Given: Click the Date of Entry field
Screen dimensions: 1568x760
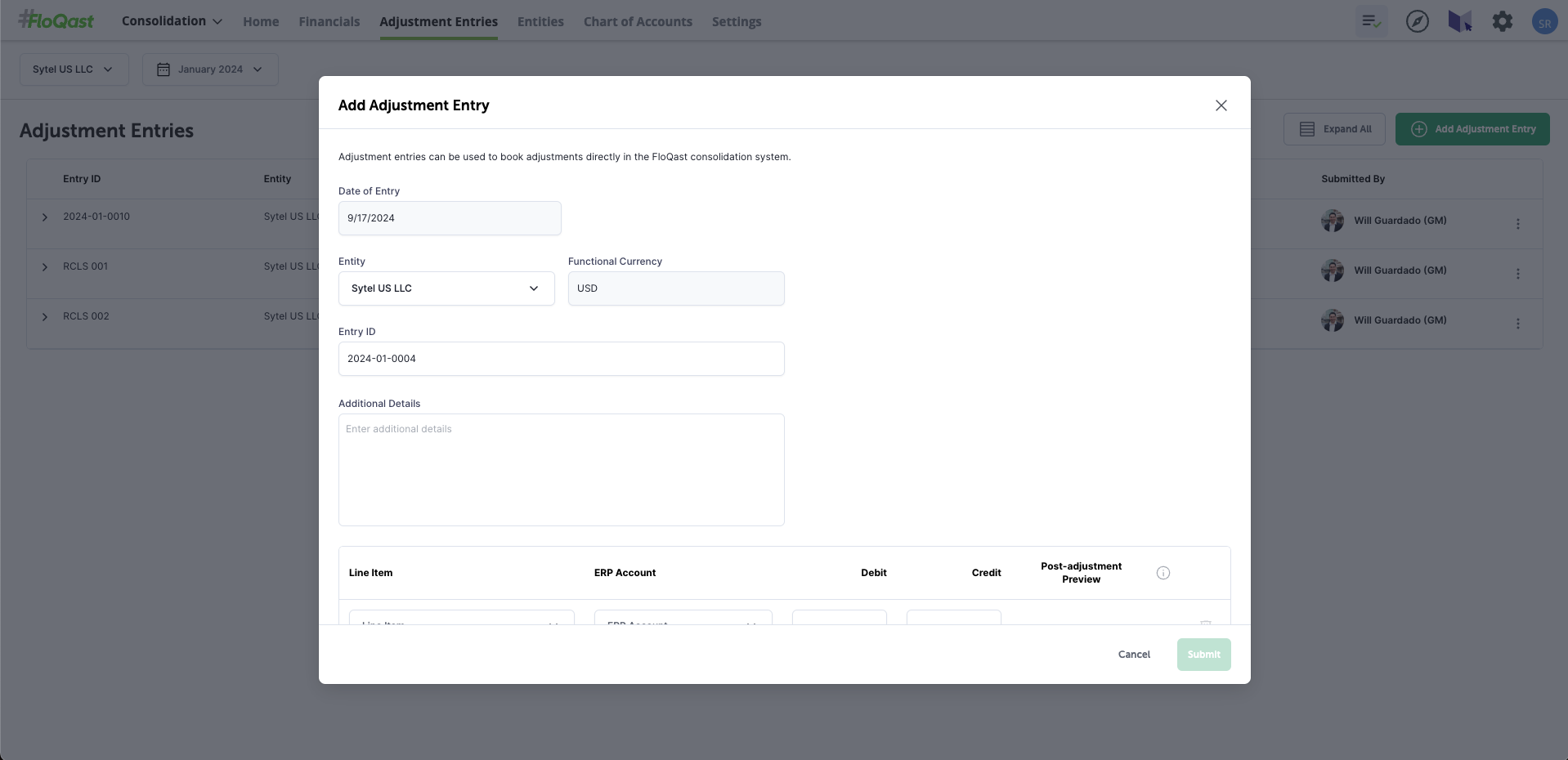Looking at the screenshot, I should tap(450, 218).
